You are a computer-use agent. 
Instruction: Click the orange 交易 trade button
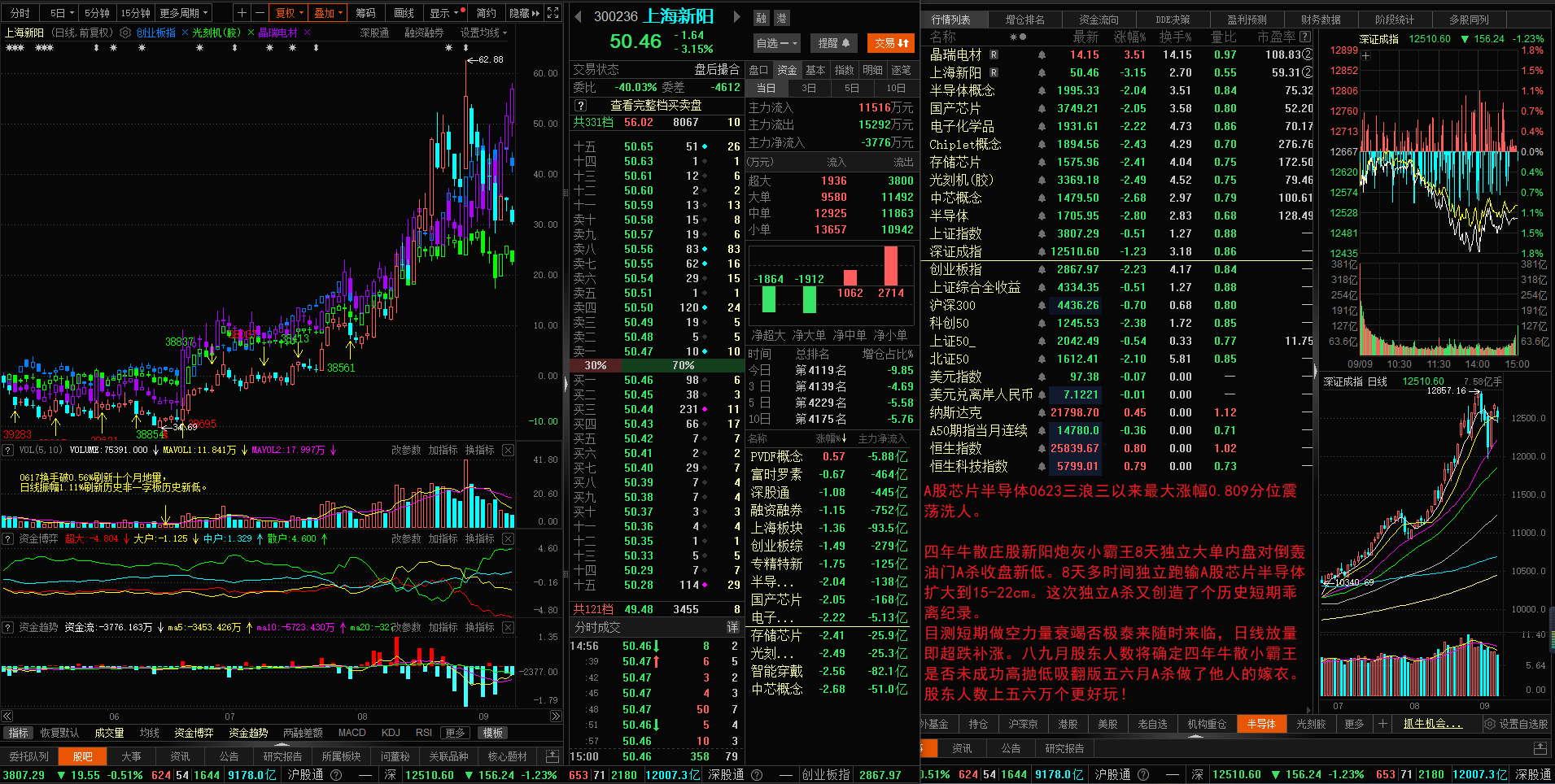coord(891,43)
